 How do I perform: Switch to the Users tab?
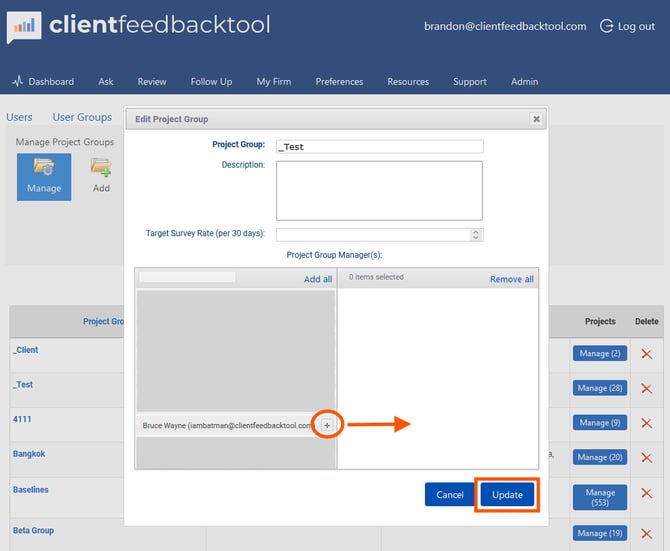(x=19, y=117)
